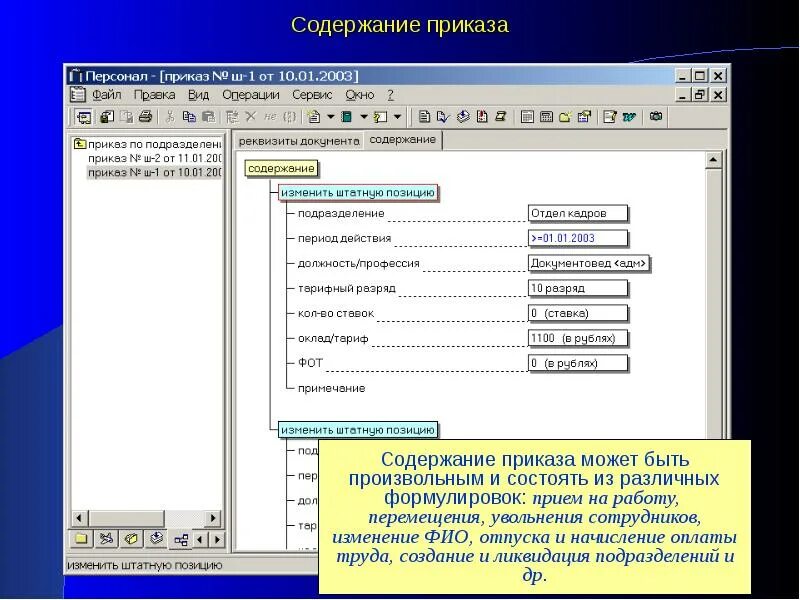Open dropdown arrow beside note pointer icon
This screenshot has width=800, height=600.
(397, 117)
